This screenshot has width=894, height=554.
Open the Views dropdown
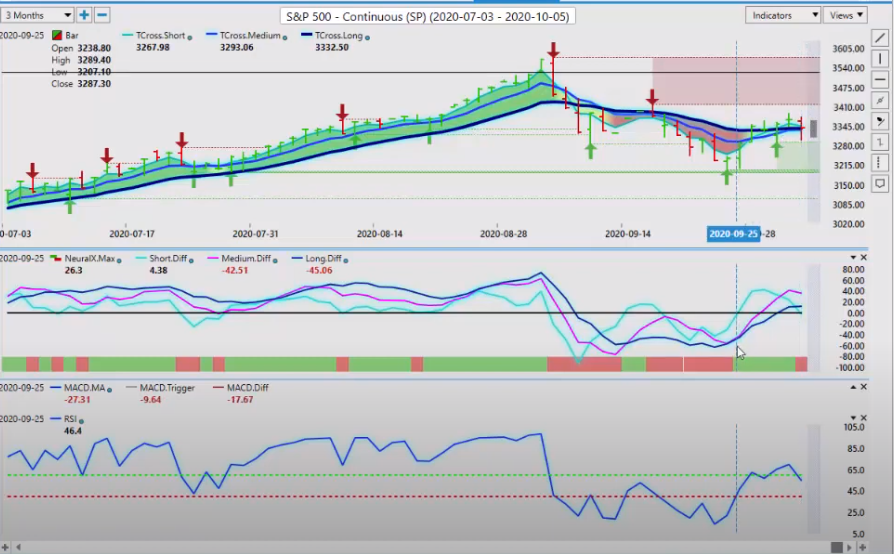[x=846, y=15]
